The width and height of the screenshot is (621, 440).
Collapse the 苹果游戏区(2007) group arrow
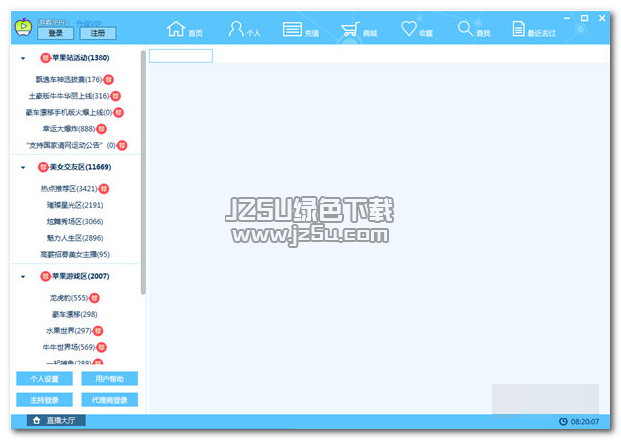coord(23,276)
